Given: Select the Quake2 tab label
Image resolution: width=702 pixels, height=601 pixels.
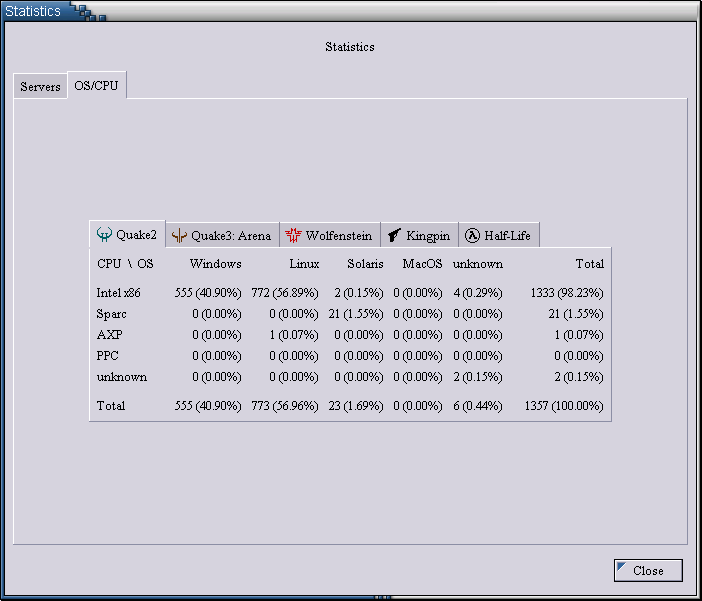Looking at the screenshot, I should 137,235.
